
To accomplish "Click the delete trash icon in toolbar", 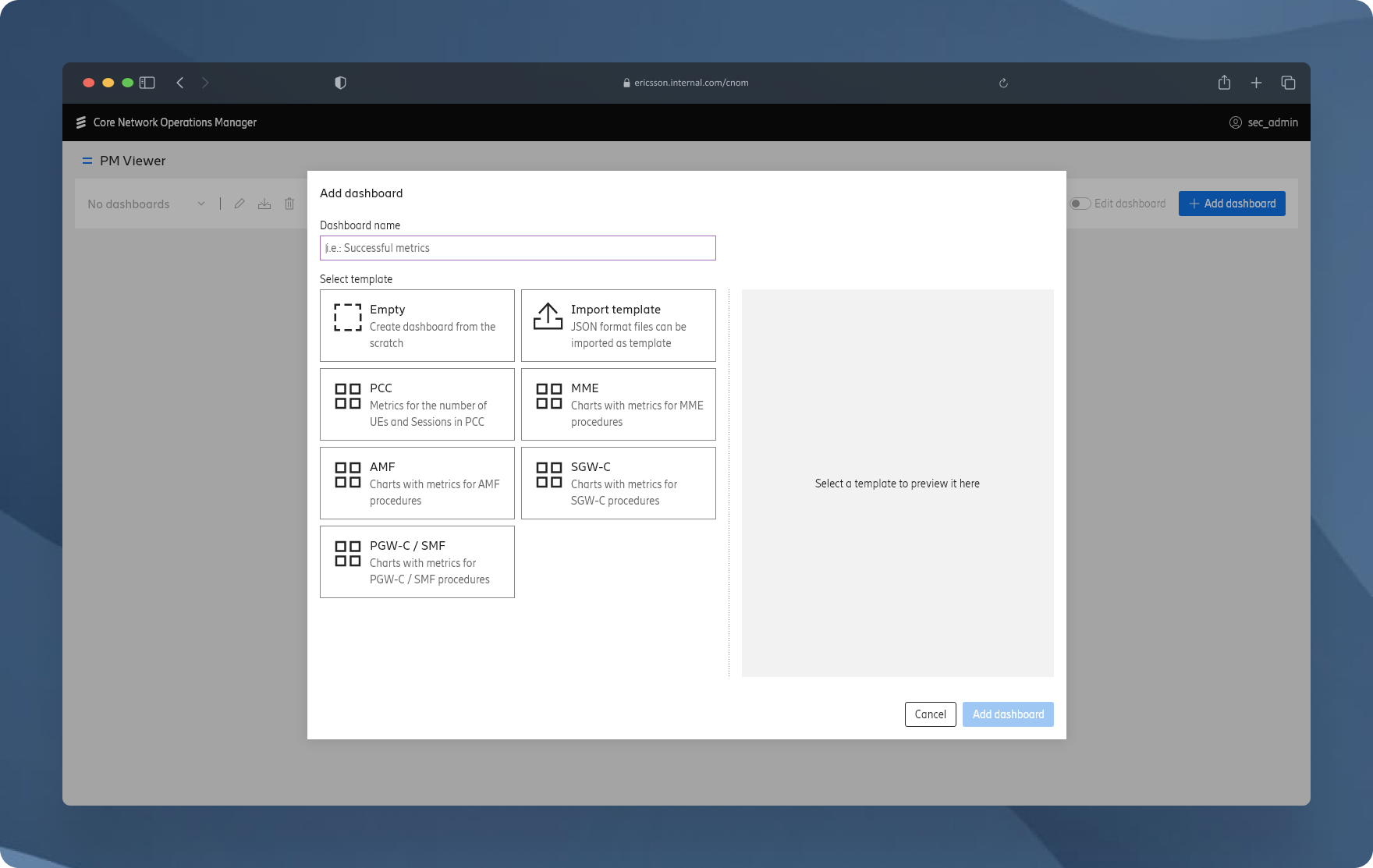I will click(289, 204).
